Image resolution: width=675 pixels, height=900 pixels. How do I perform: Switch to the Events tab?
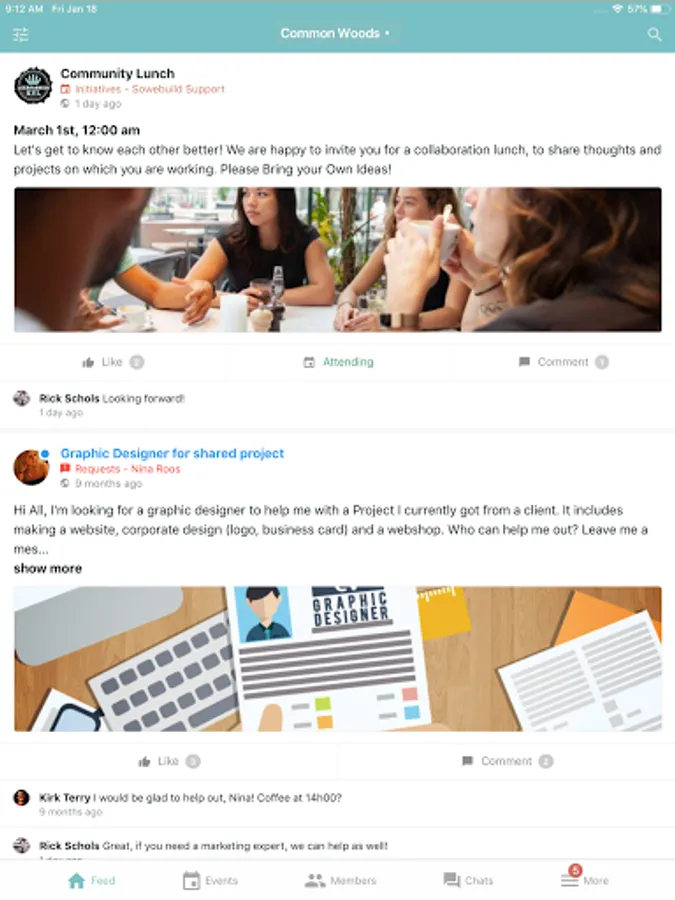[210, 880]
